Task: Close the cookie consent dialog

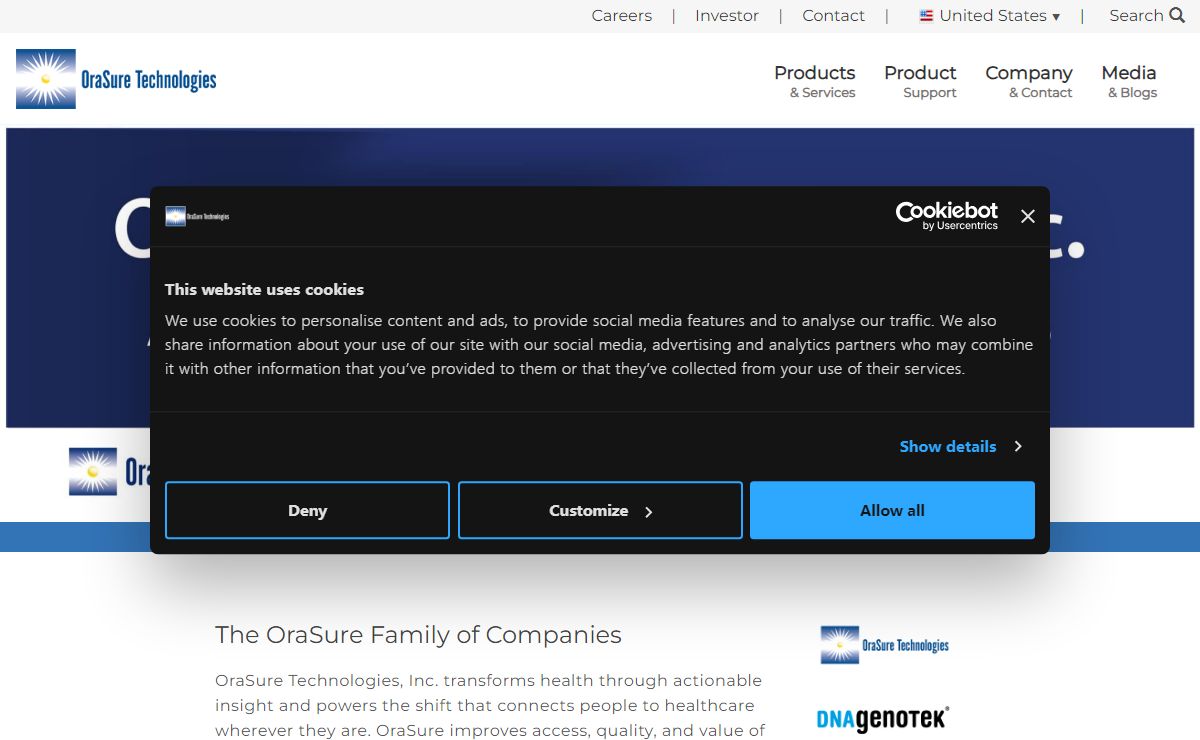Action: 1027,216
